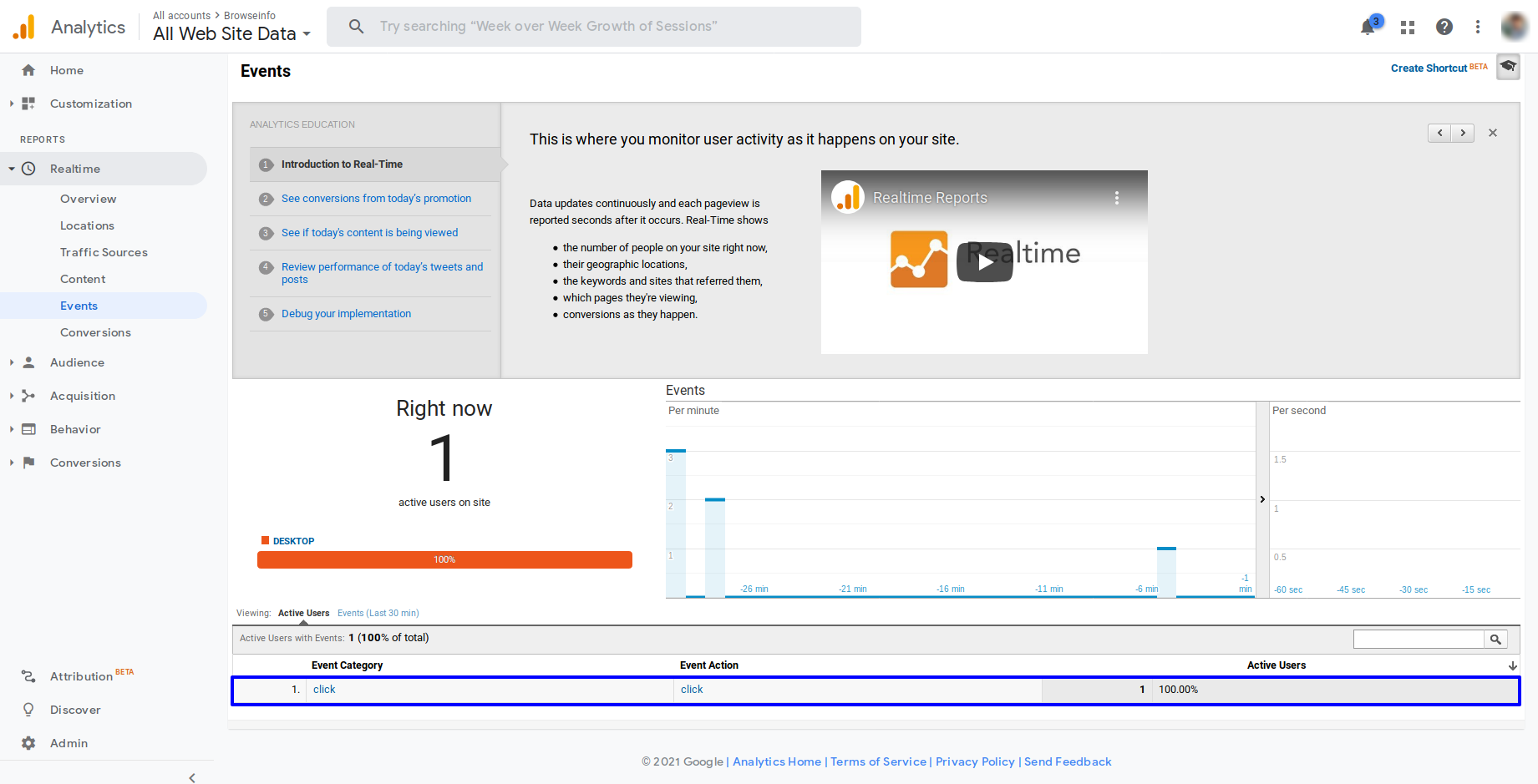Open Realtime Overview report
Image resolution: width=1538 pixels, height=784 pixels.
(88, 199)
